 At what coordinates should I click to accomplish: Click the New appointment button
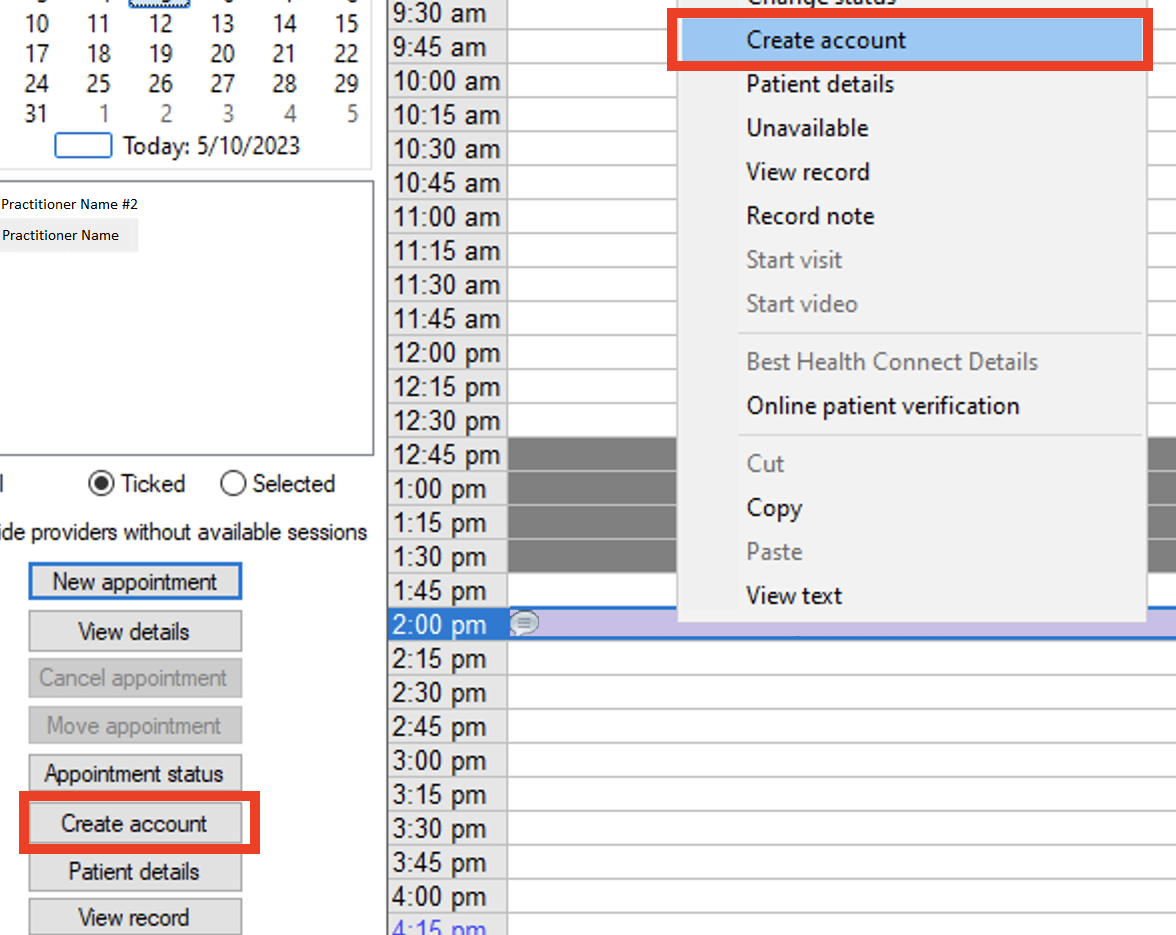135,582
